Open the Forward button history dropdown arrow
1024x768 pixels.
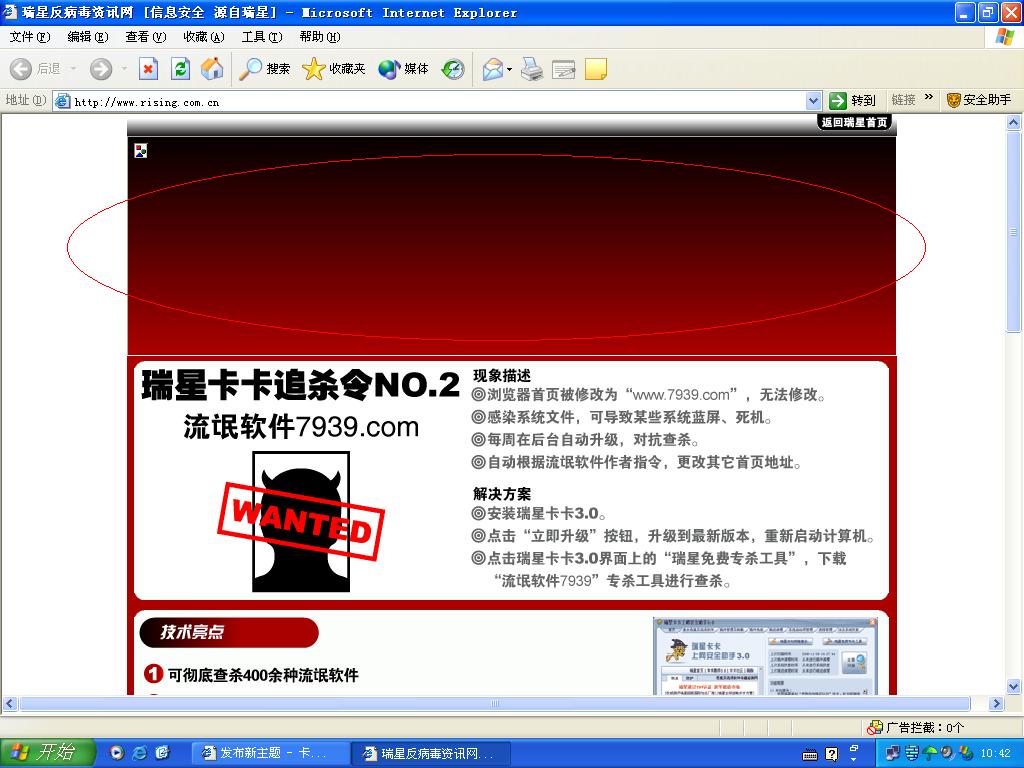coord(124,69)
